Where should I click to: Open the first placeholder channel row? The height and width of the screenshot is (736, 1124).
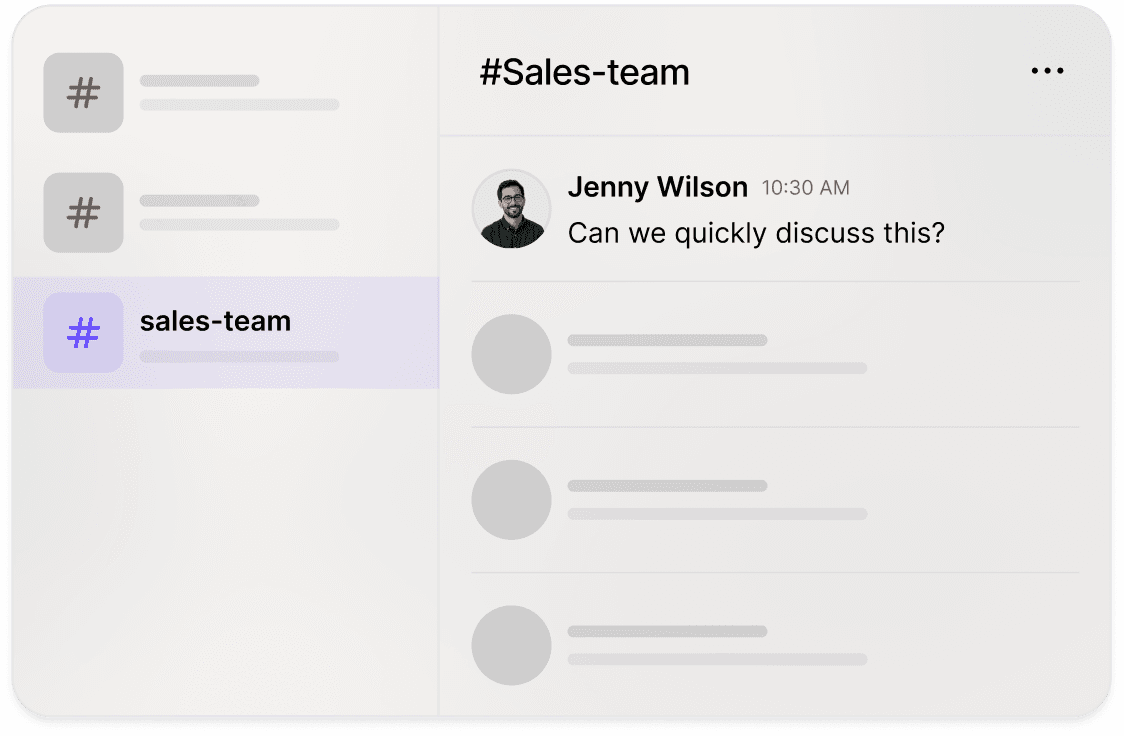[x=227, y=92]
